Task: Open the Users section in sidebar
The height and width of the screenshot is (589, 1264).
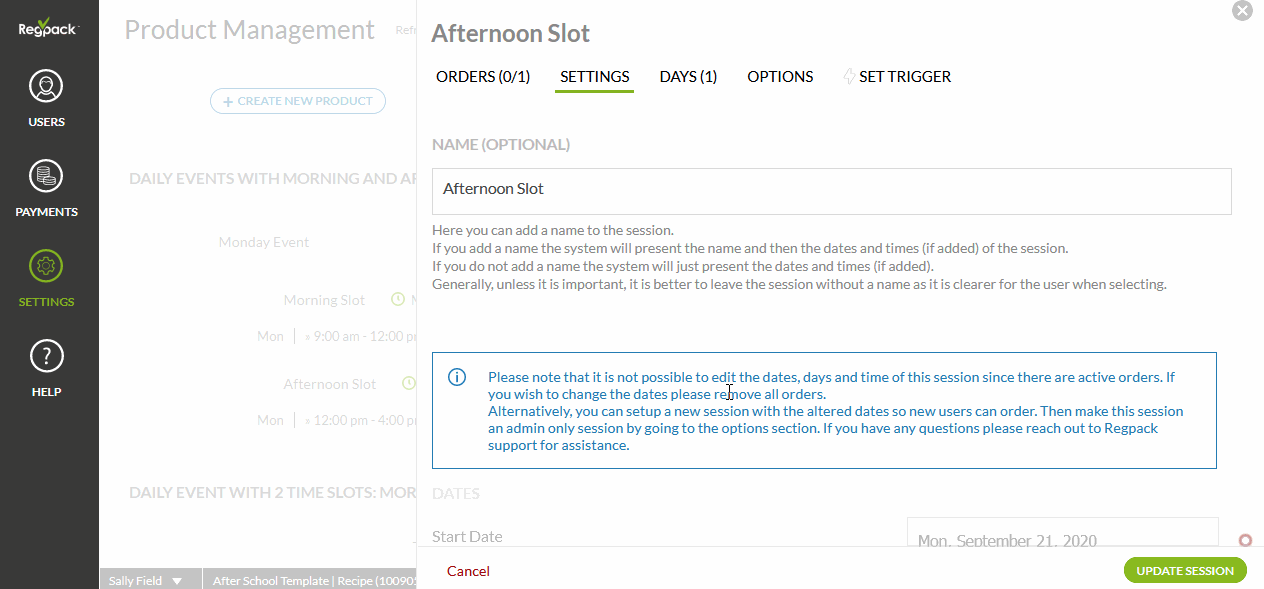Action: point(47,87)
